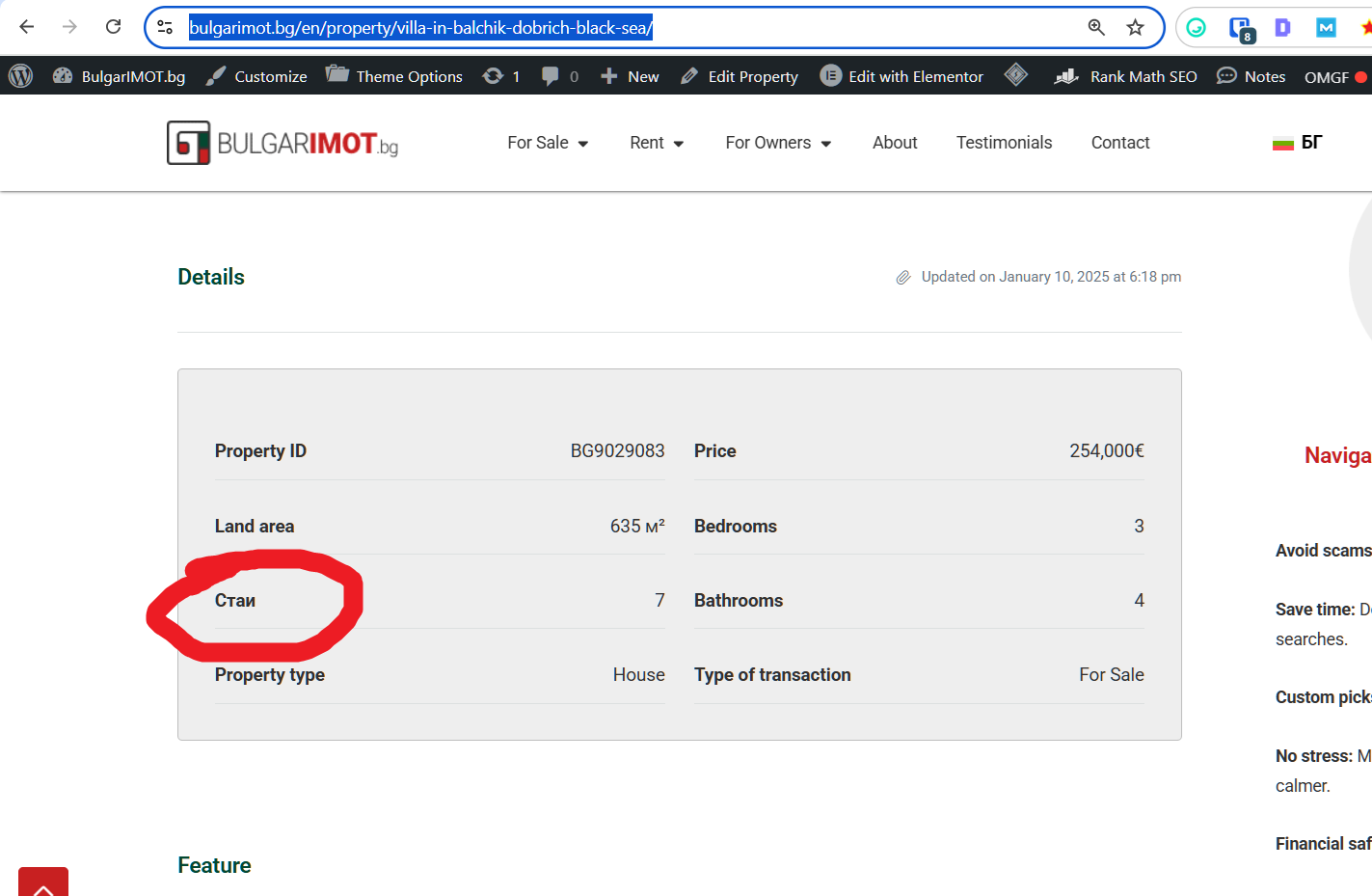
Task: Click the diamond icon in admin bar
Action: coord(1016,74)
